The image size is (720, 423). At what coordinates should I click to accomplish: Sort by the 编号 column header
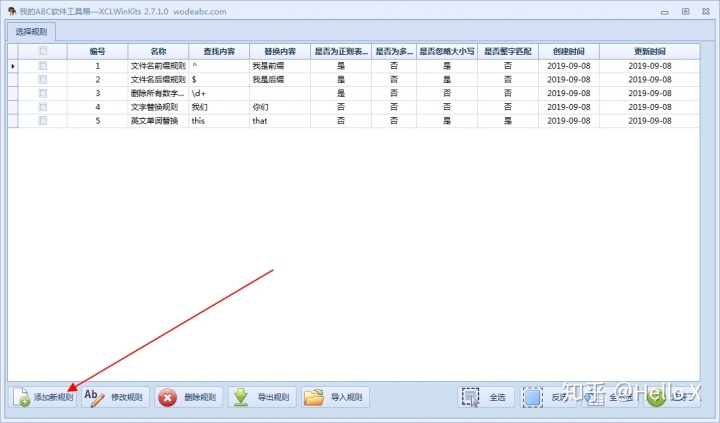click(97, 51)
